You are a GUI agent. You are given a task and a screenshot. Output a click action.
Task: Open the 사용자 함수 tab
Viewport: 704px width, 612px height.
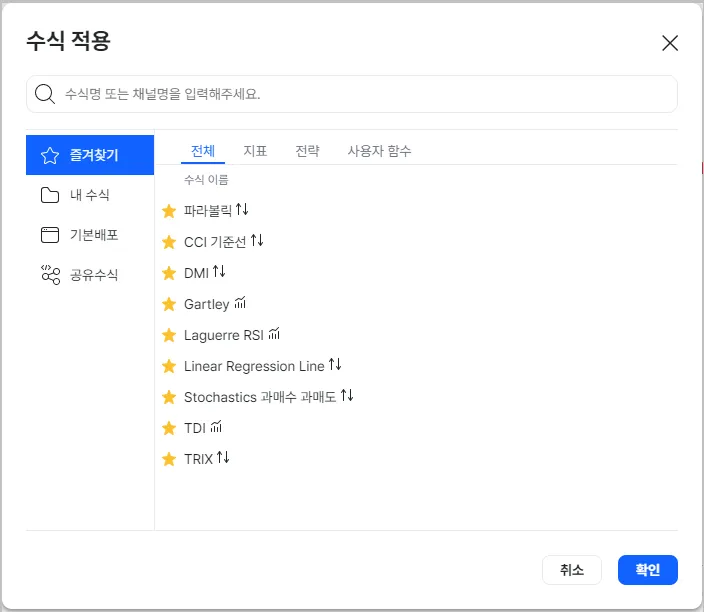pos(379,151)
